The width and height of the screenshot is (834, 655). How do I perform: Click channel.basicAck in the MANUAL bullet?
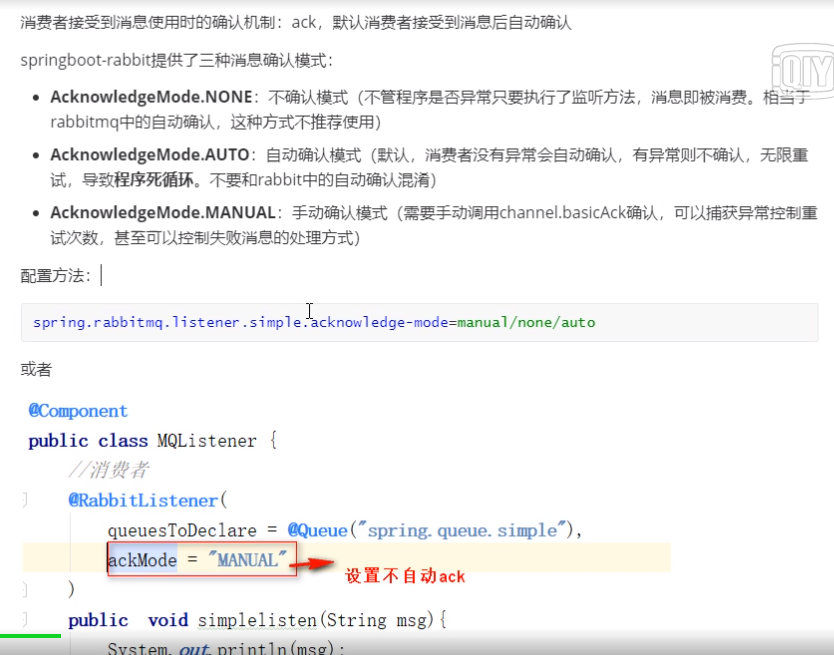562,213
